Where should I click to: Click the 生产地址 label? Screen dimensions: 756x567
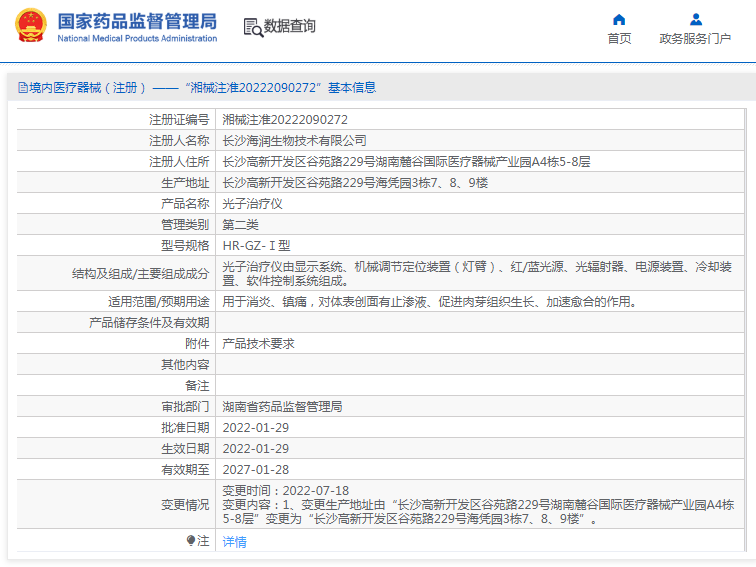pyautogui.click(x=185, y=183)
